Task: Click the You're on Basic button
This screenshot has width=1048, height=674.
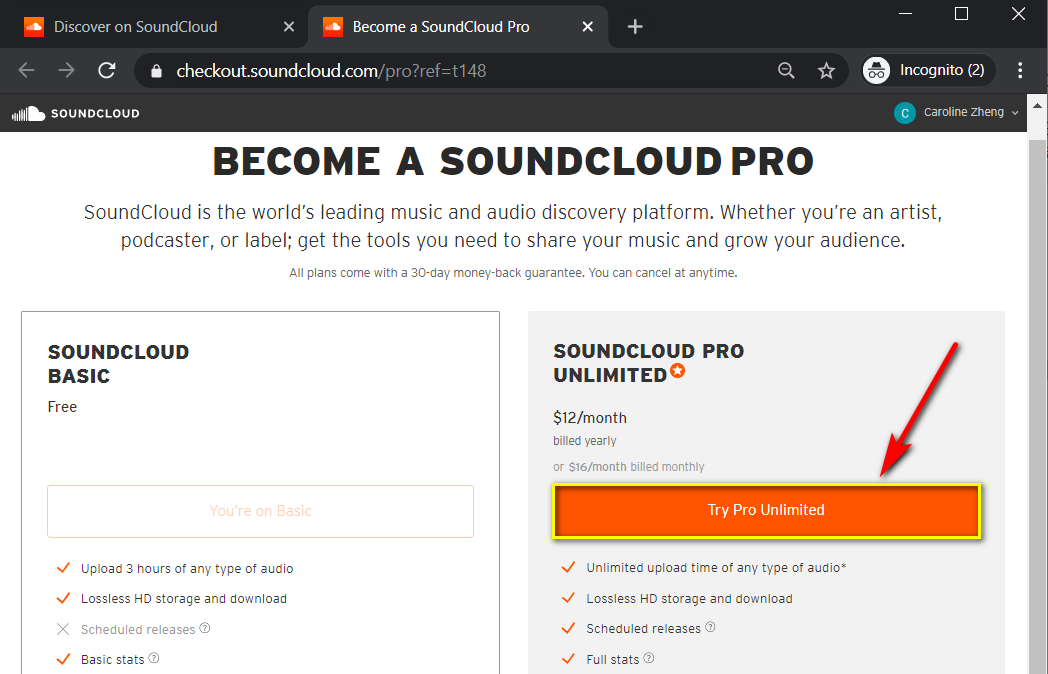Action: 260,511
